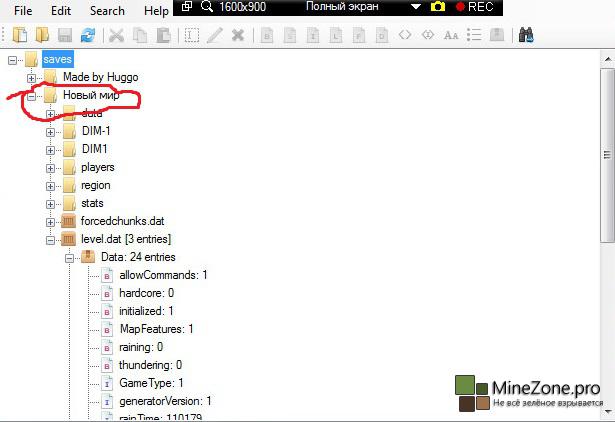The image size is (615, 422).
Task: Click the Open Folder toolbar icon
Action: pos(42,36)
